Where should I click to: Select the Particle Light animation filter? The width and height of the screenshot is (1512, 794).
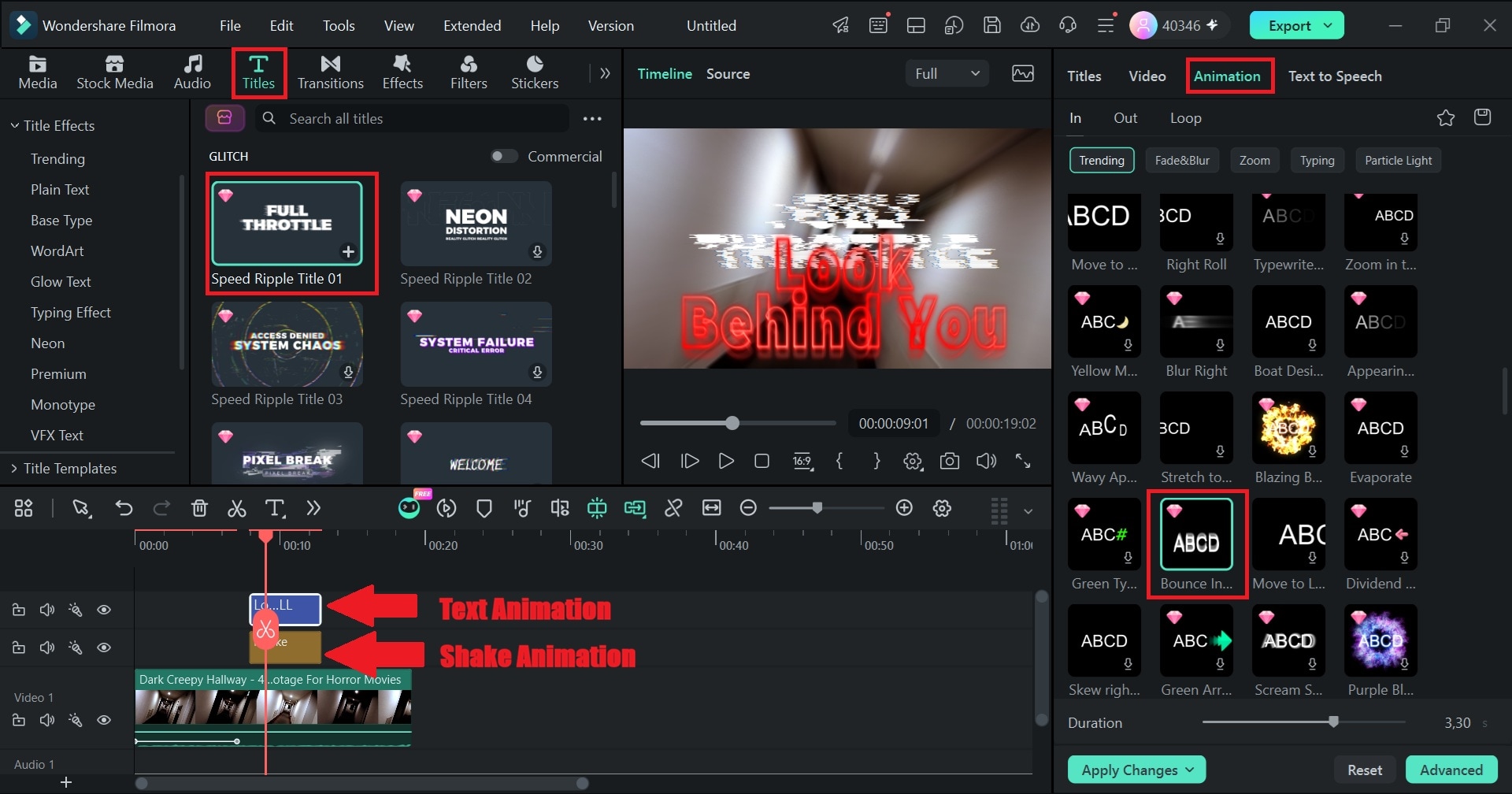pyautogui.click(x=1398, y=160)
